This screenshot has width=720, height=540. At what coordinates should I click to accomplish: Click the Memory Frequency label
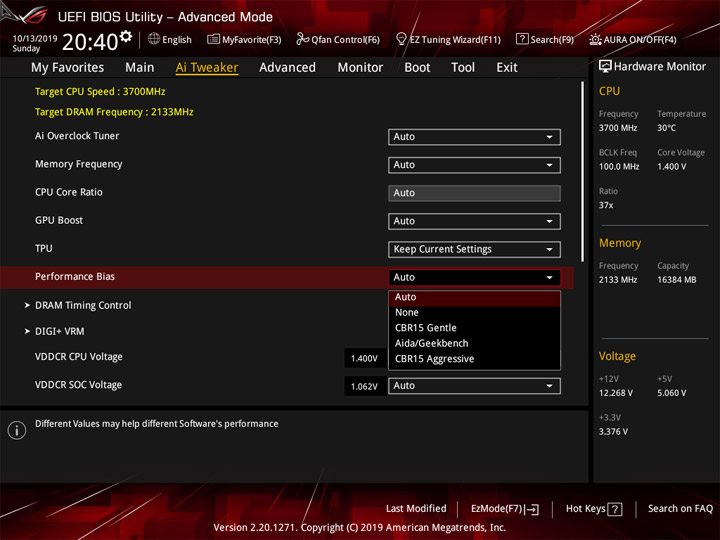[79, 164]
